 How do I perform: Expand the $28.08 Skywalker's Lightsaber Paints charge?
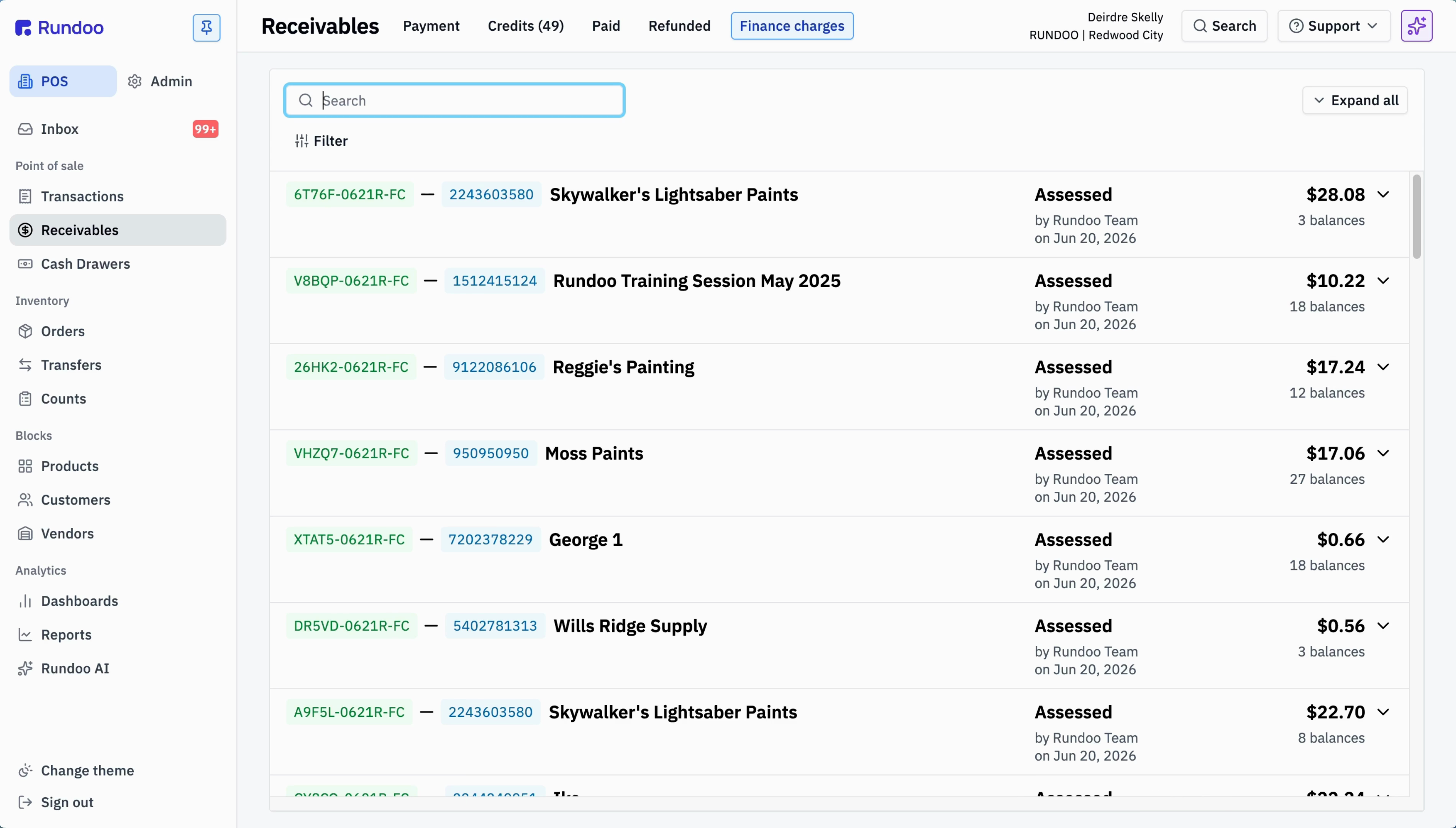tap(1383, 194)
